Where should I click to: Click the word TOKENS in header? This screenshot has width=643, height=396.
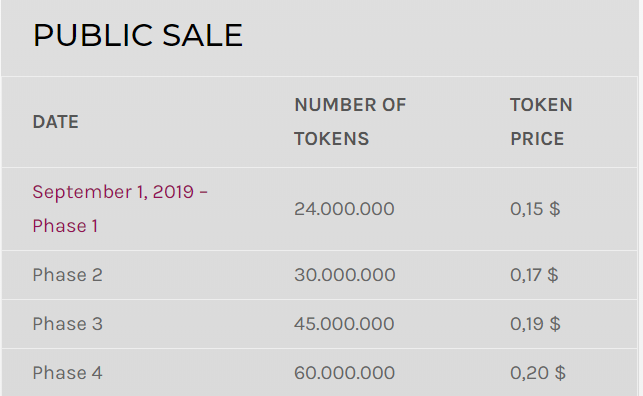tap(331, 139)
